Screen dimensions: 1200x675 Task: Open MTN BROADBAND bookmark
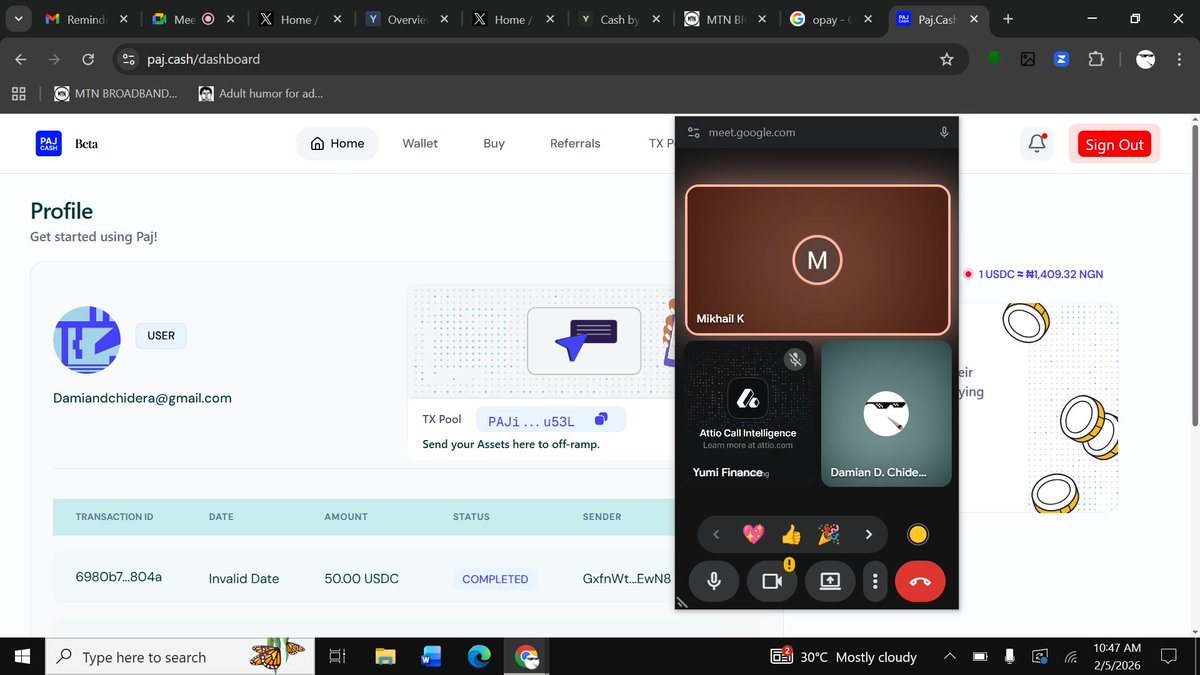pyautogui.click(x=116, y=93)
